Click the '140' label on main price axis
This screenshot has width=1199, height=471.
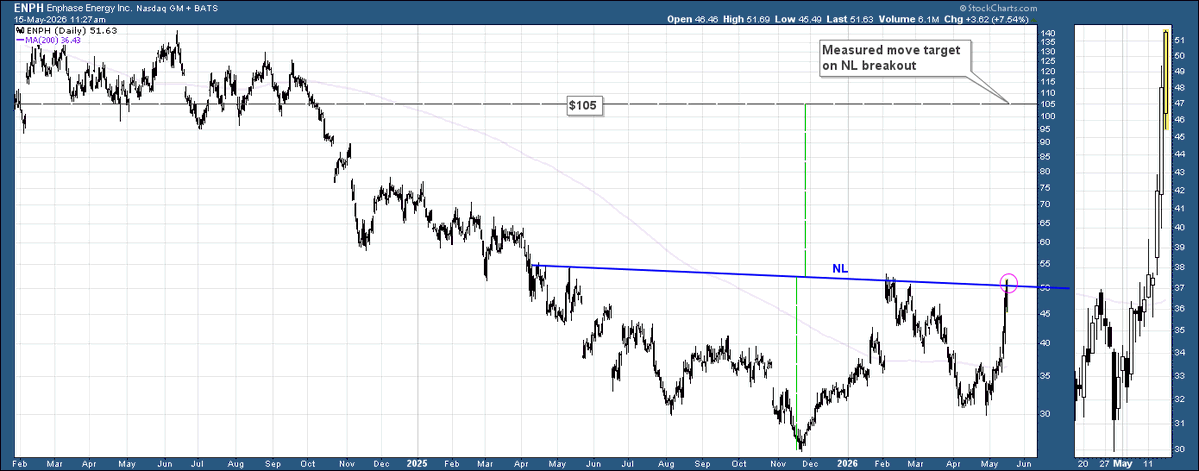pos(1046,34)
